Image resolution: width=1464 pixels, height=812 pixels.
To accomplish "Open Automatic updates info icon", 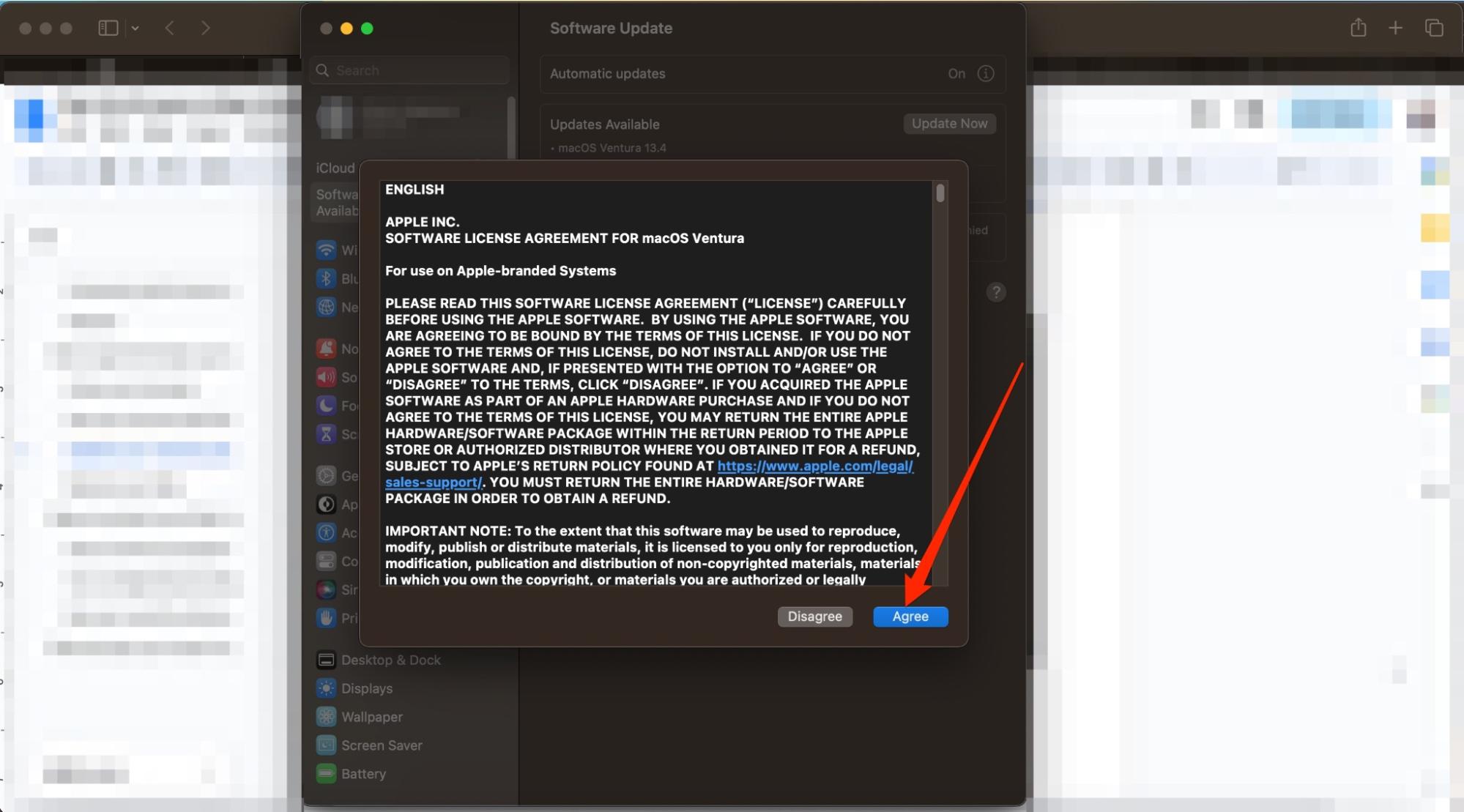I will tap(986, 73).
